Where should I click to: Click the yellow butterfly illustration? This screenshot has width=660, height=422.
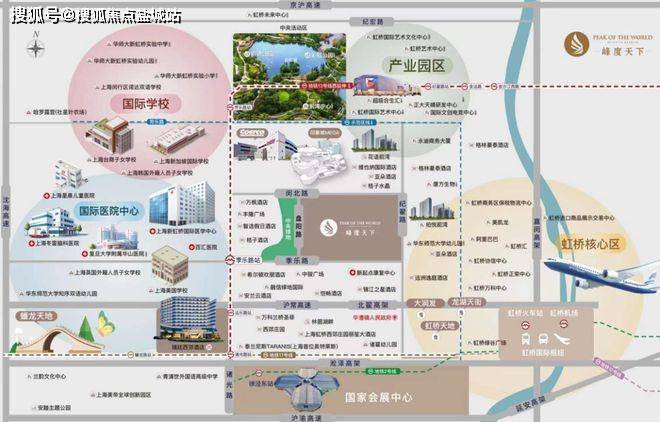pos(106,324)
